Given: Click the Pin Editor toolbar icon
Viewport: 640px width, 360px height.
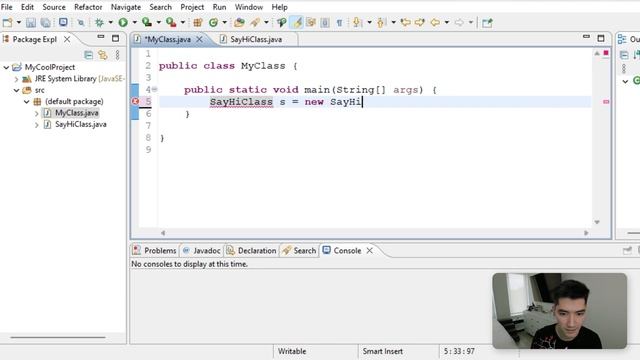Looking at the screenshot, I should [487, 23].
